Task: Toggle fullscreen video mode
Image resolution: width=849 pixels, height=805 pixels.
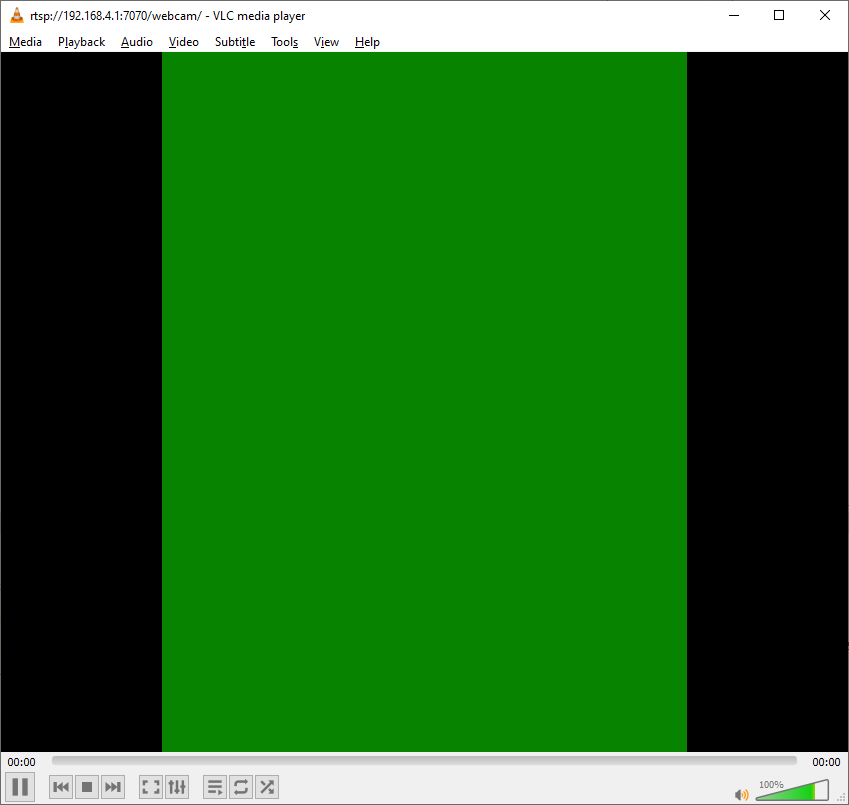Action: (151, 787)
